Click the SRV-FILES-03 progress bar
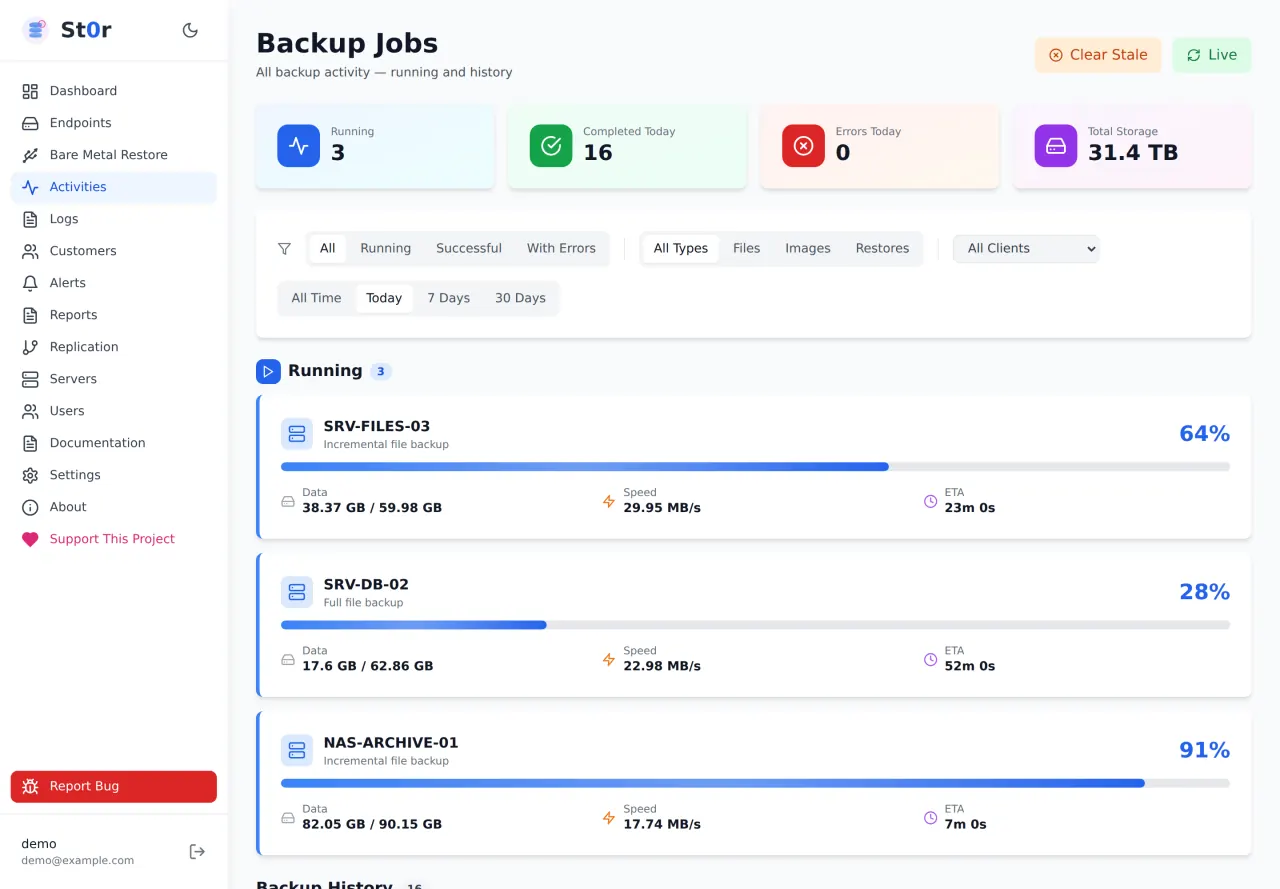 pos(755,467)
